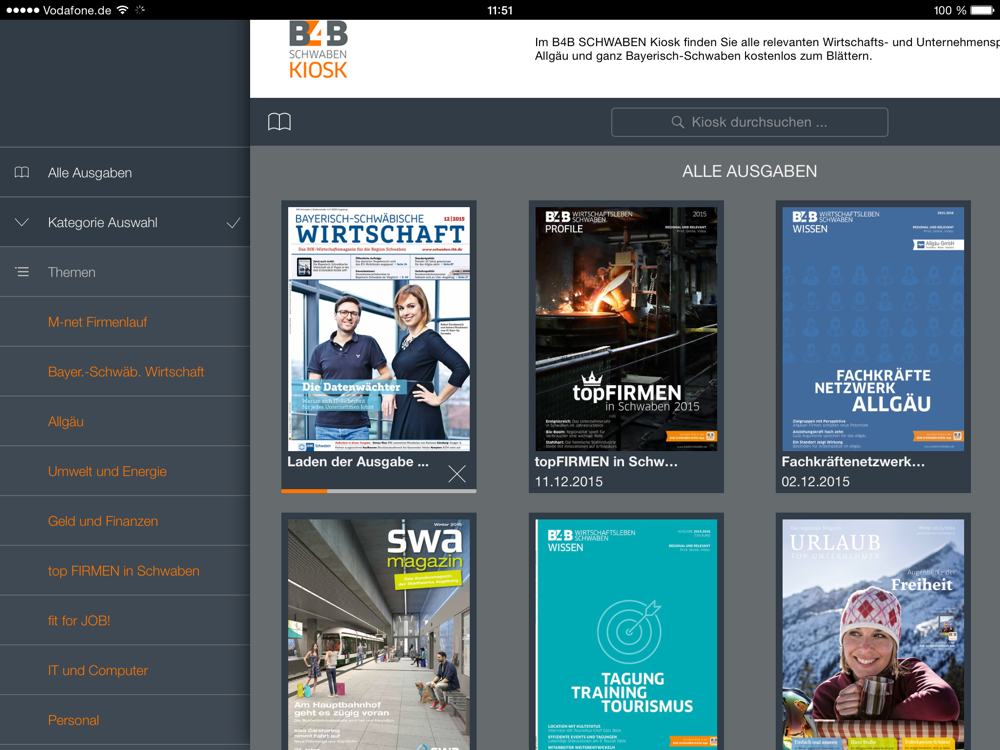
Task: Choose fit for JOB! category
Action: tap(125, 620)
